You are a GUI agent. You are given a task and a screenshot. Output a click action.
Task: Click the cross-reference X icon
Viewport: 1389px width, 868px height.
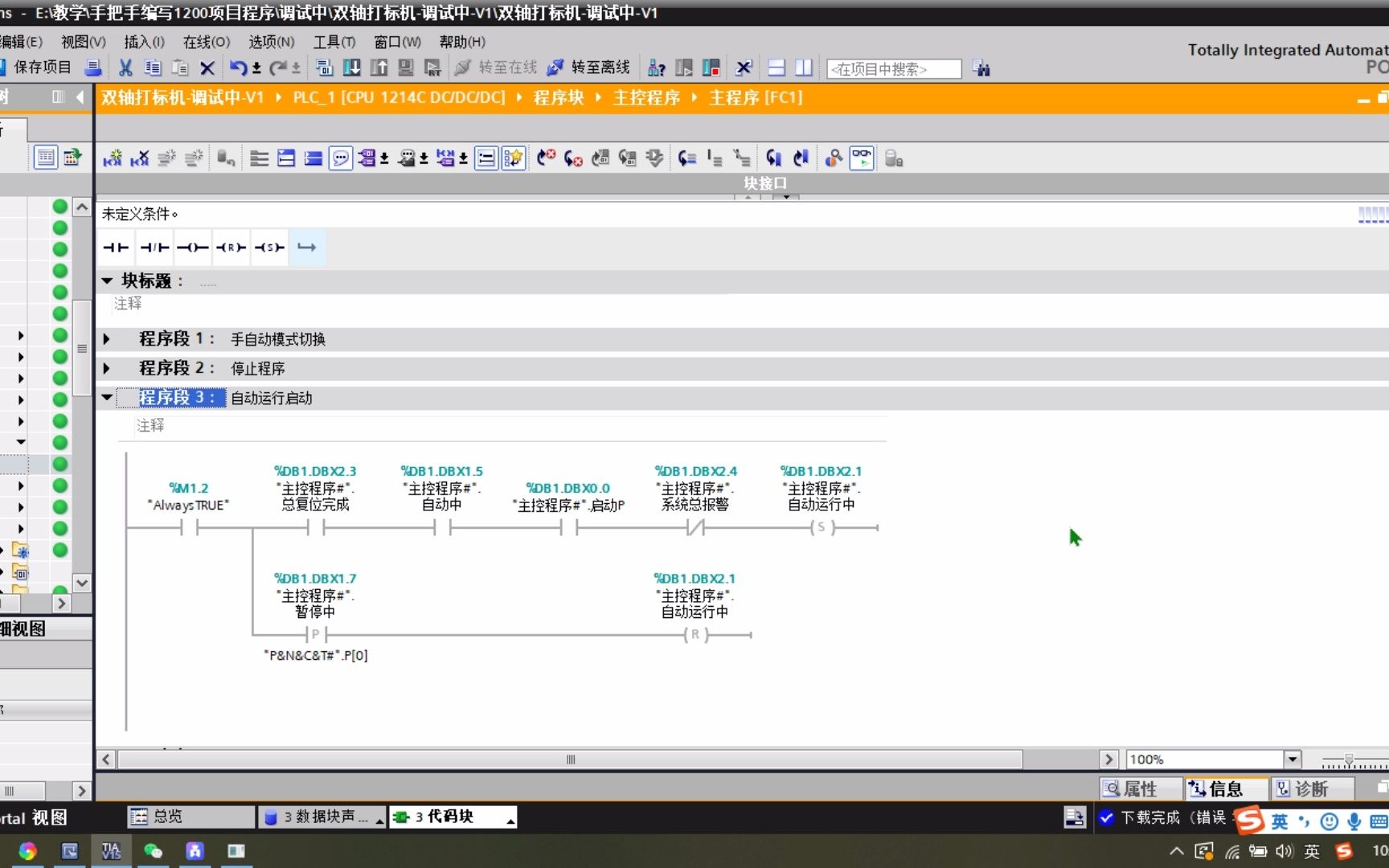744,68
